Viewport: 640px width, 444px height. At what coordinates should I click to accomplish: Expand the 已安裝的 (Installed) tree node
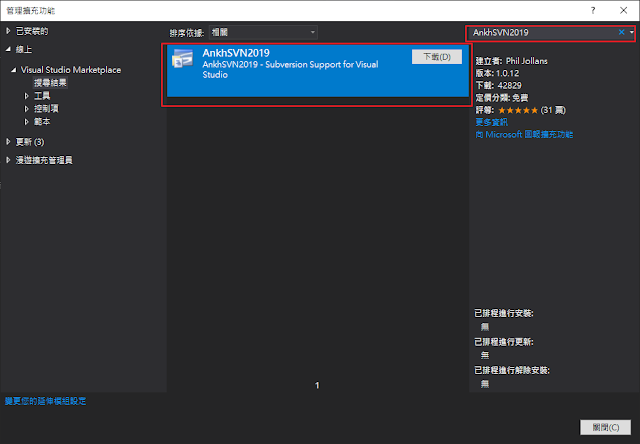tap(8, 31)
